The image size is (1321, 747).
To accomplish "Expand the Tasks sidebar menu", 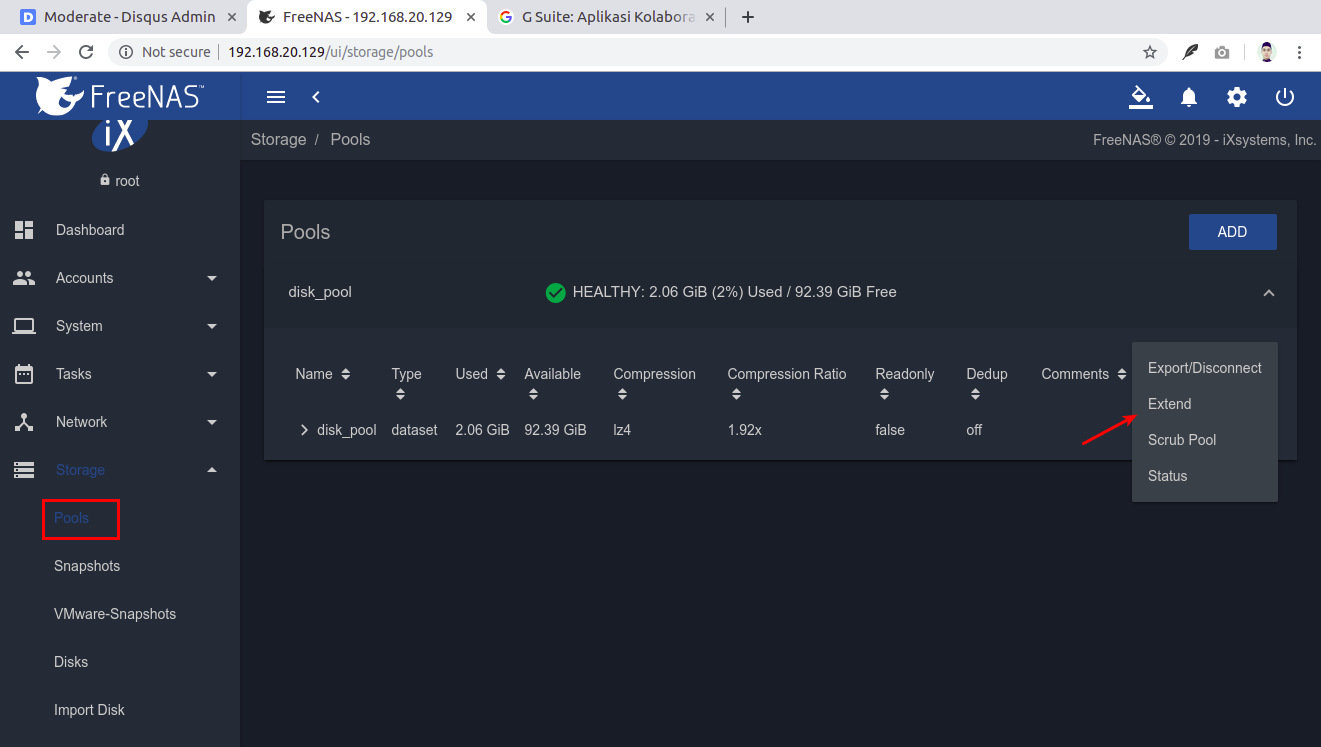I will (x=212, y=374).
